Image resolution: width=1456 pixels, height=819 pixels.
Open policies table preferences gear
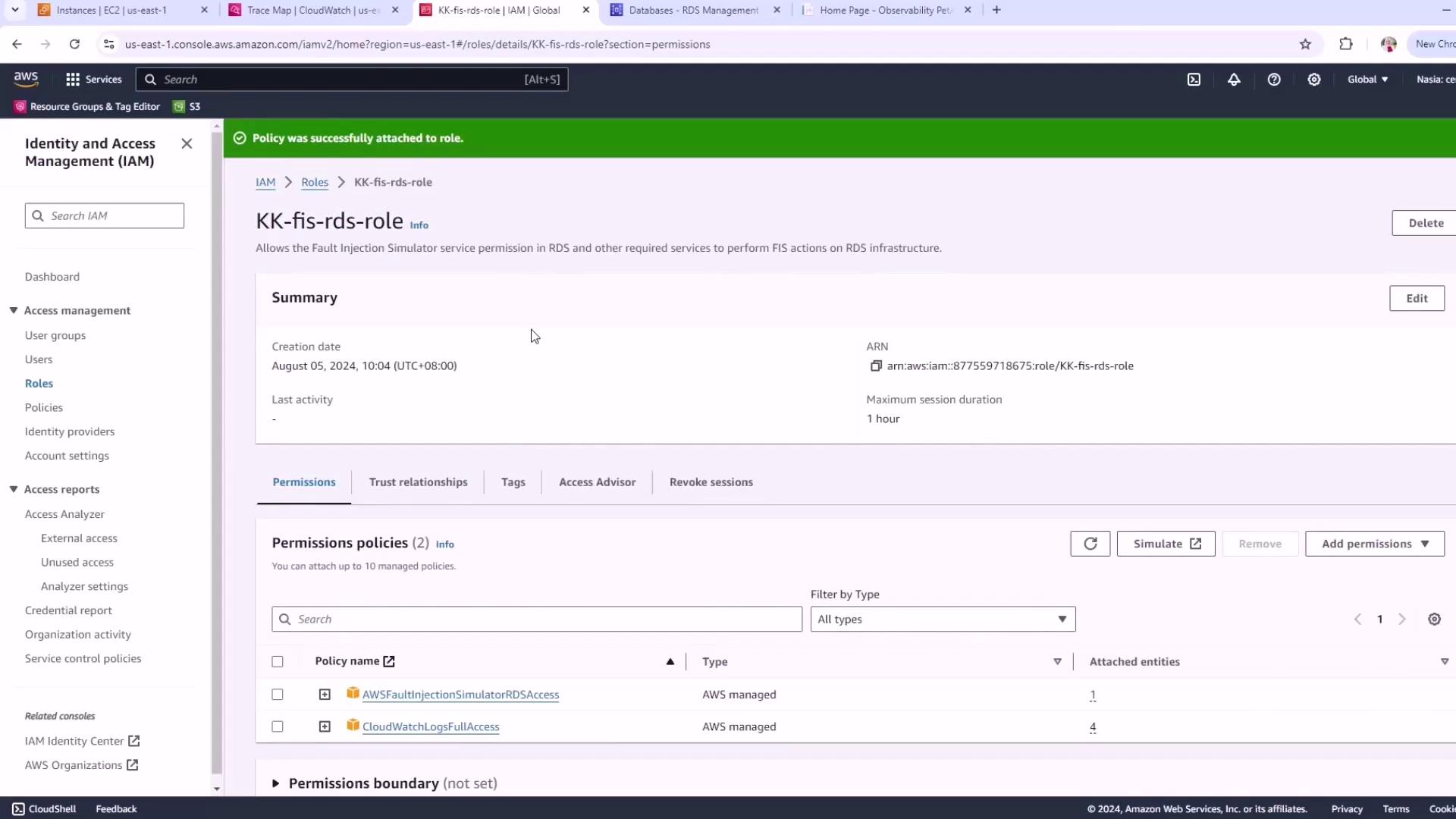1434,620
